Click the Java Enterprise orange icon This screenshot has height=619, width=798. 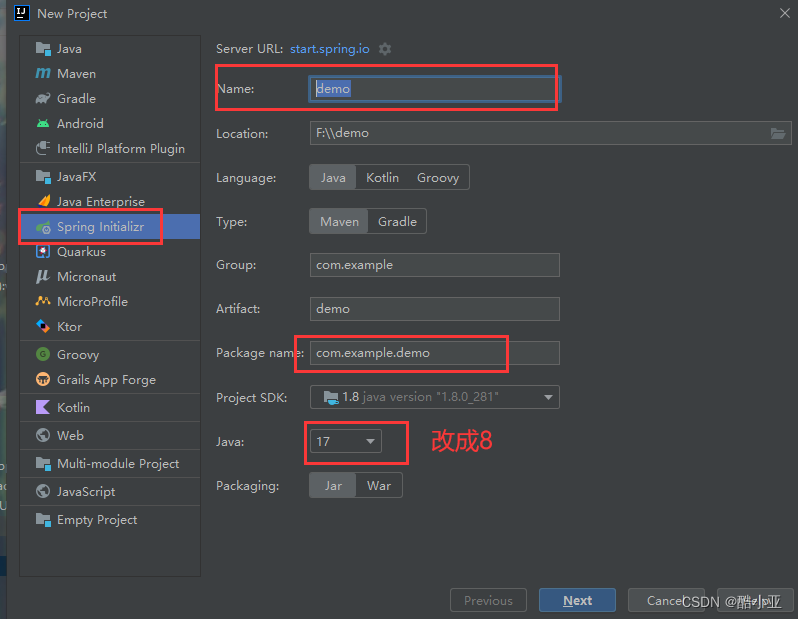tap(44, 201)
